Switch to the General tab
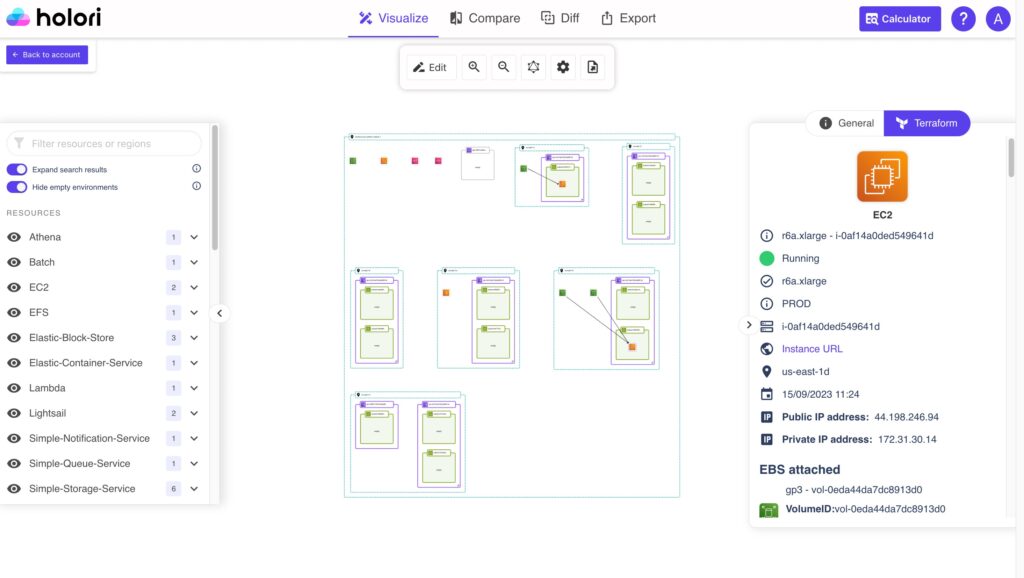 (x=845, y=123)
